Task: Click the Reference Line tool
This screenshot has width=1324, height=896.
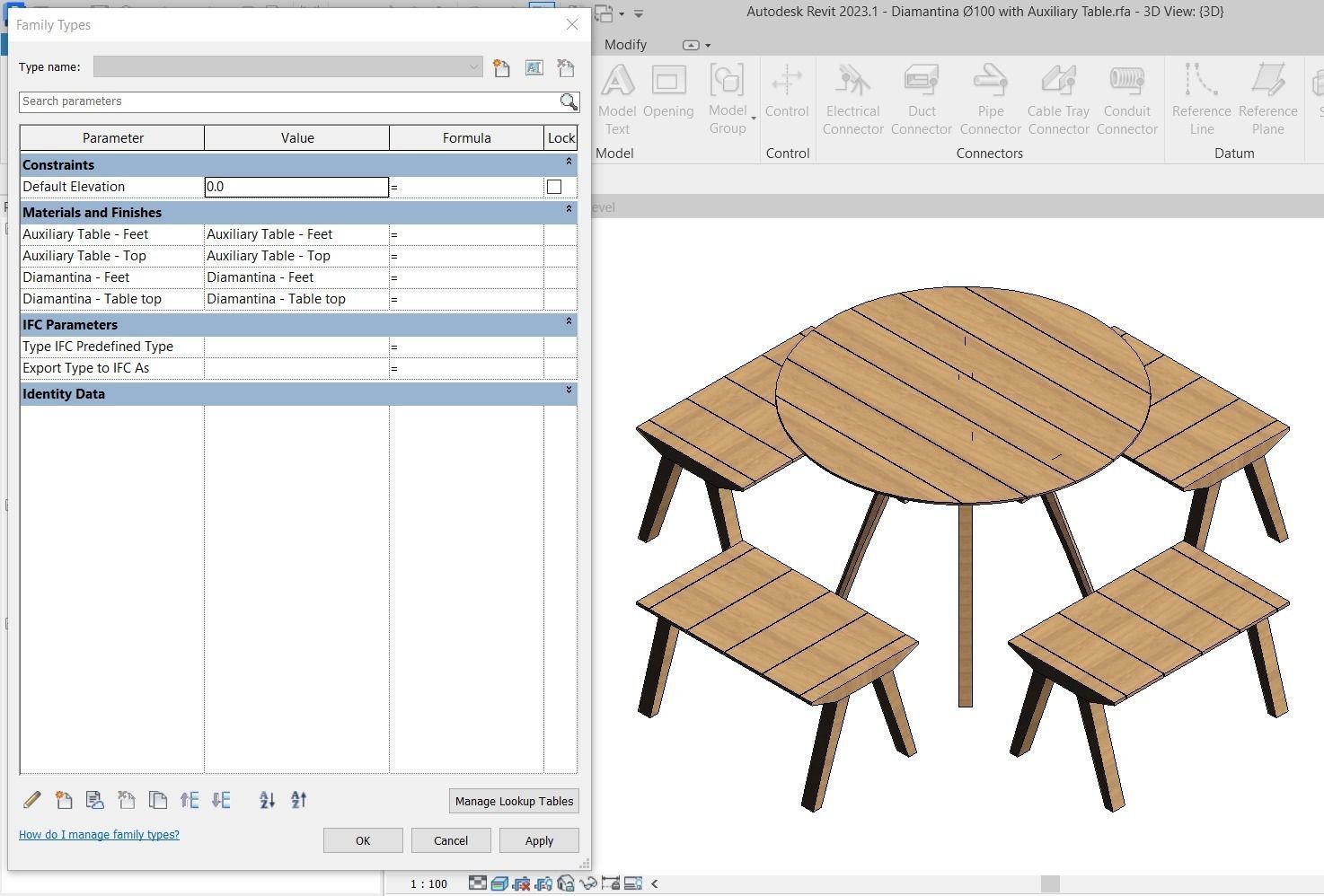Action: point(1202,100)
